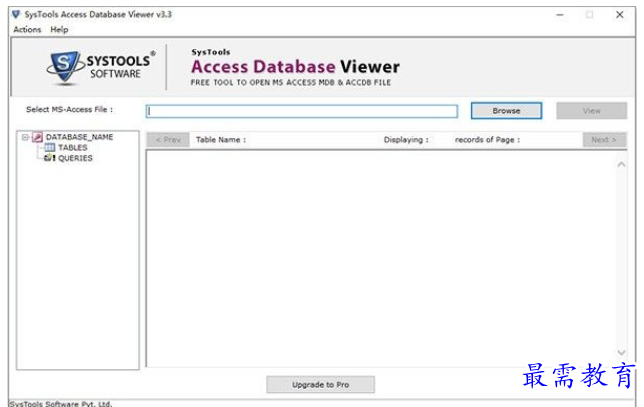Select the DATABASE_NAME tree label
The image size is (644, 407).
(x=79, y=137)
